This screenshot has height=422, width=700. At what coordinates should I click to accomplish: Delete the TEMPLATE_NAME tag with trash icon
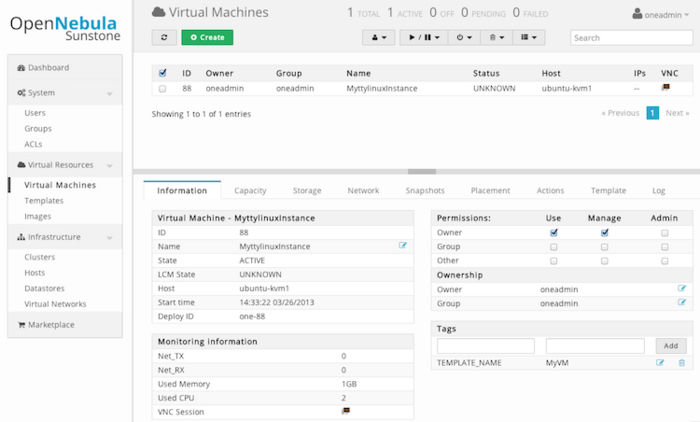point(682,362)
